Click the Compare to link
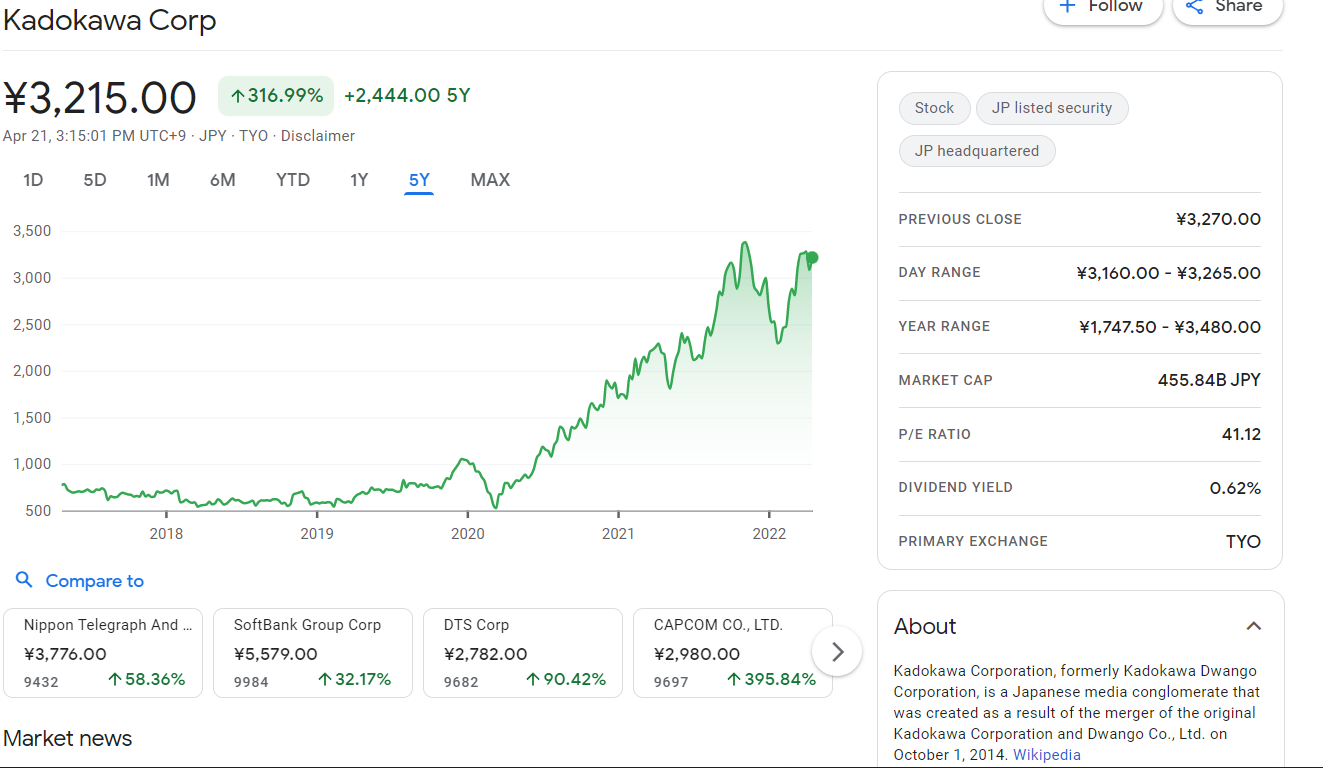Viewport: 1323px width, 768px height. [x=95, y=581]
